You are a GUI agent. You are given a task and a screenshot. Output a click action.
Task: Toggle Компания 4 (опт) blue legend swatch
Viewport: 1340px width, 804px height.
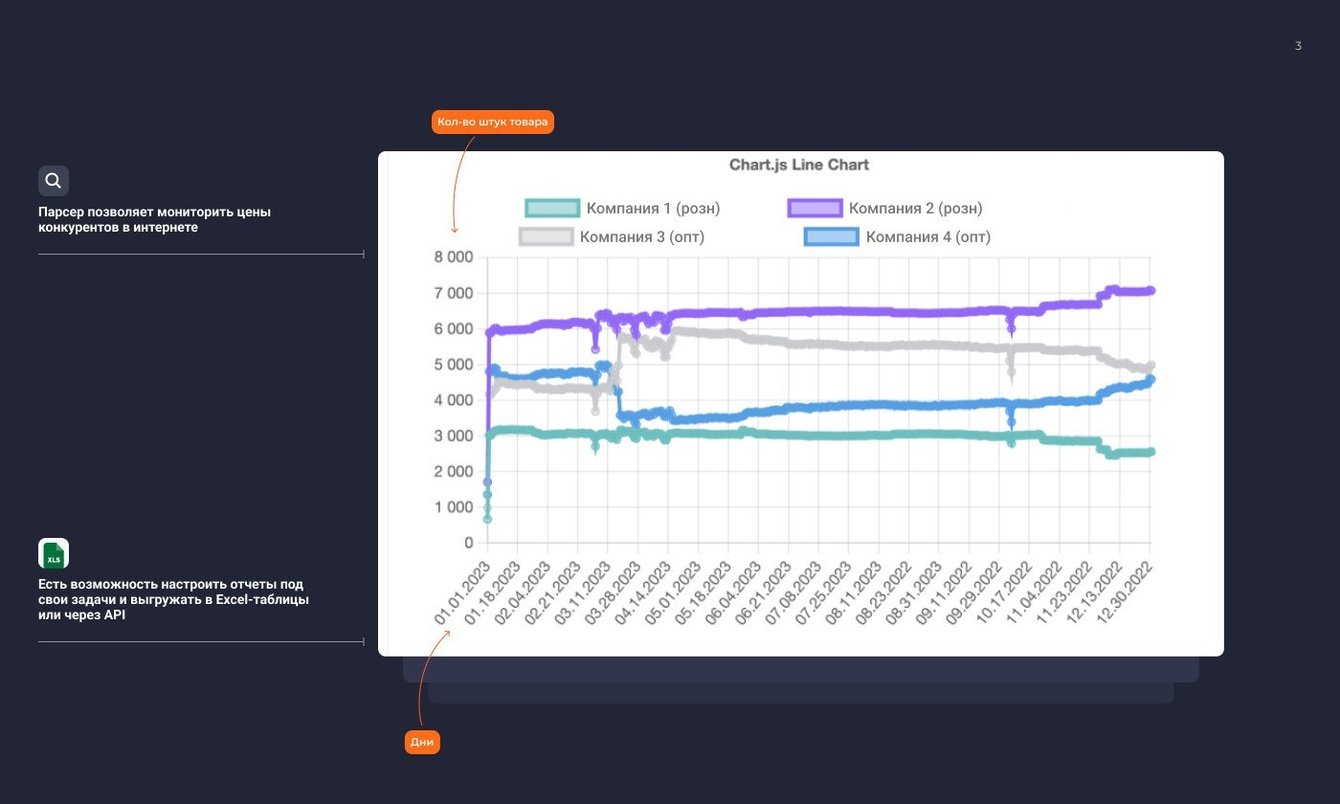(x=832, y=237)
